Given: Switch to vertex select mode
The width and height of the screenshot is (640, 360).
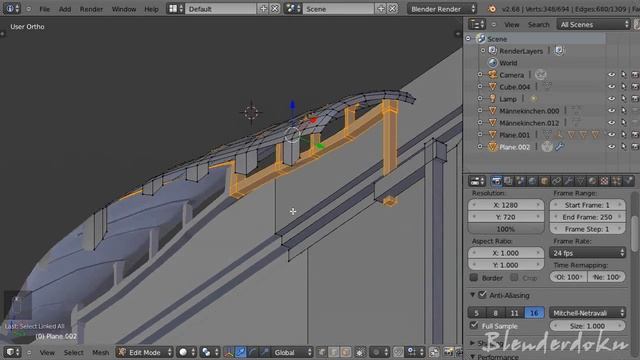Looking at the screenshot, I should coord(322,352).
